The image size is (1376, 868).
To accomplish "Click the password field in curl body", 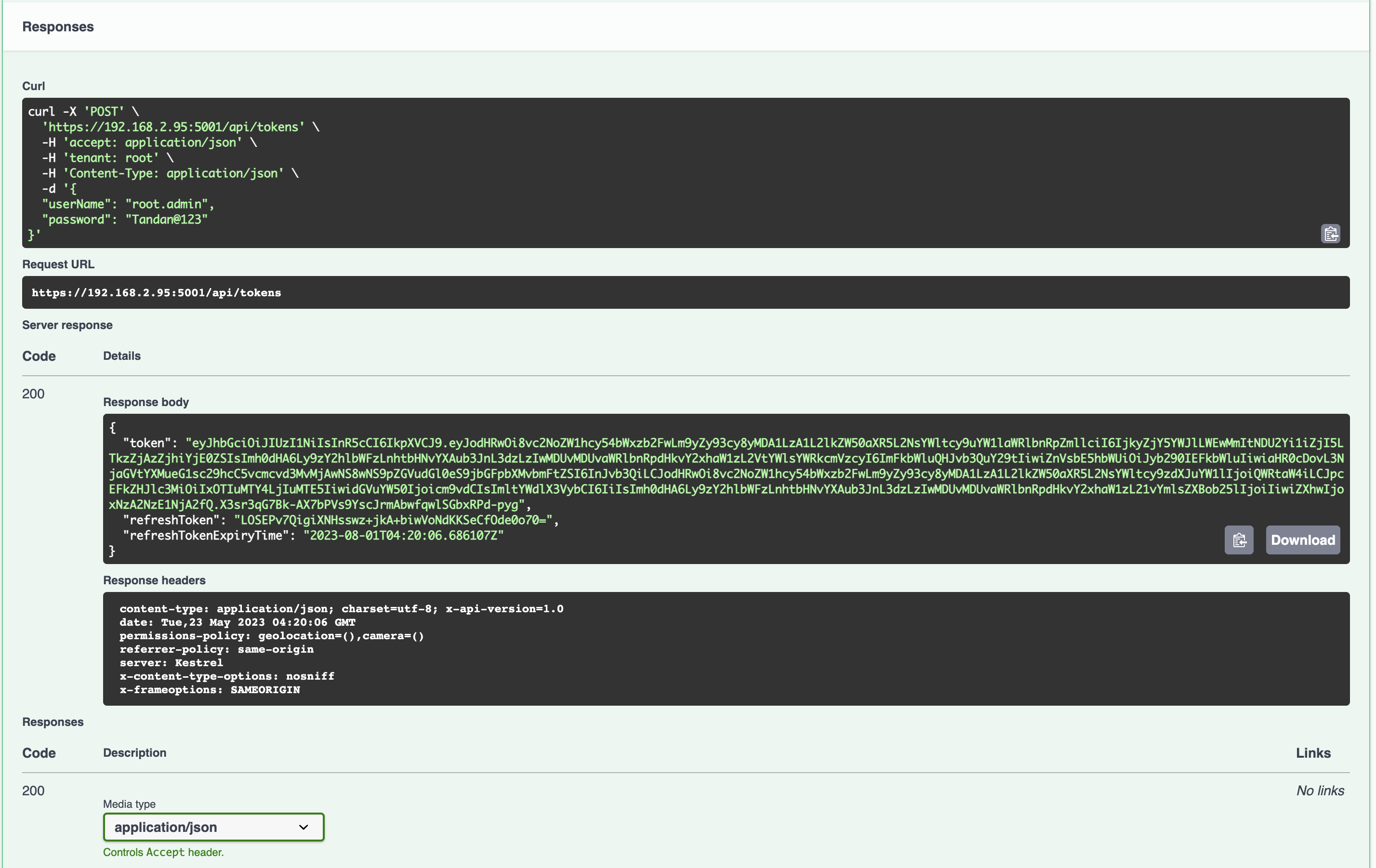I will (125, 220).
